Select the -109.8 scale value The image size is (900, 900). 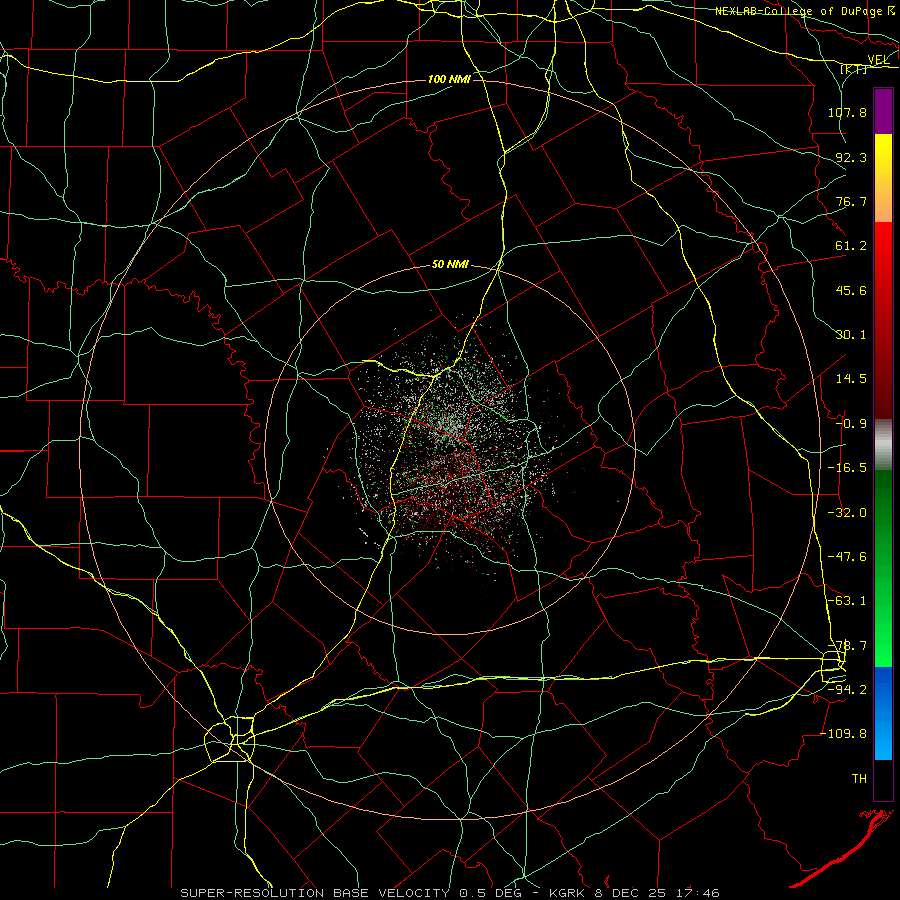point(844,734)
